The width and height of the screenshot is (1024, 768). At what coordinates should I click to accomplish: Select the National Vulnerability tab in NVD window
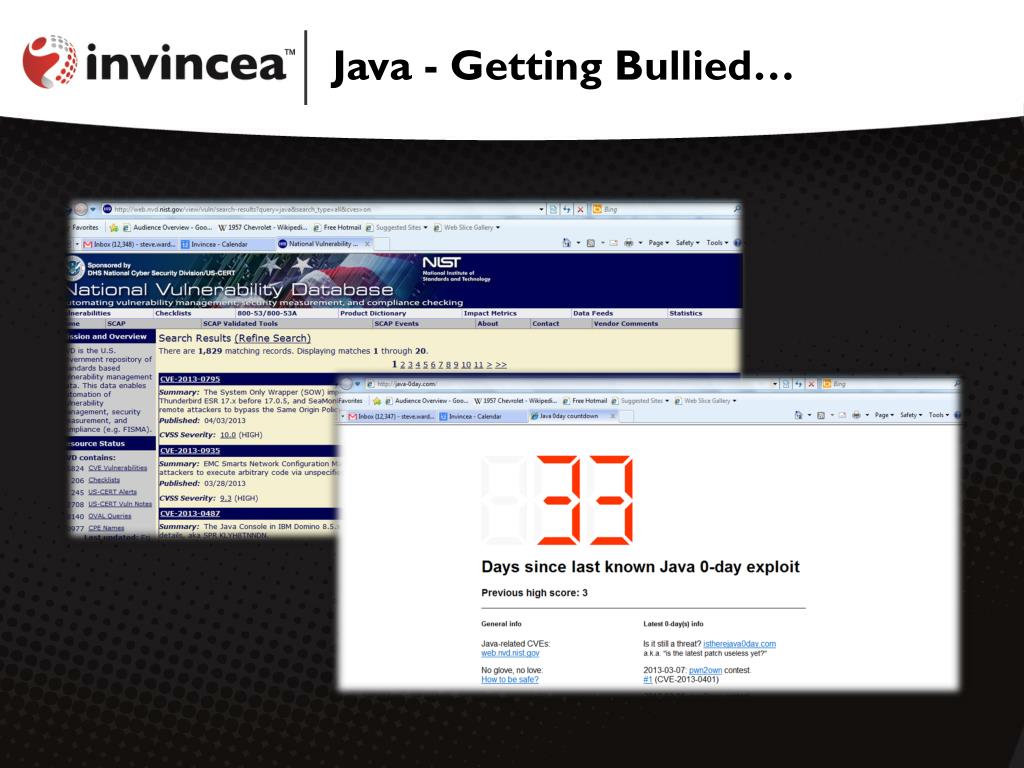pos(323,244)
